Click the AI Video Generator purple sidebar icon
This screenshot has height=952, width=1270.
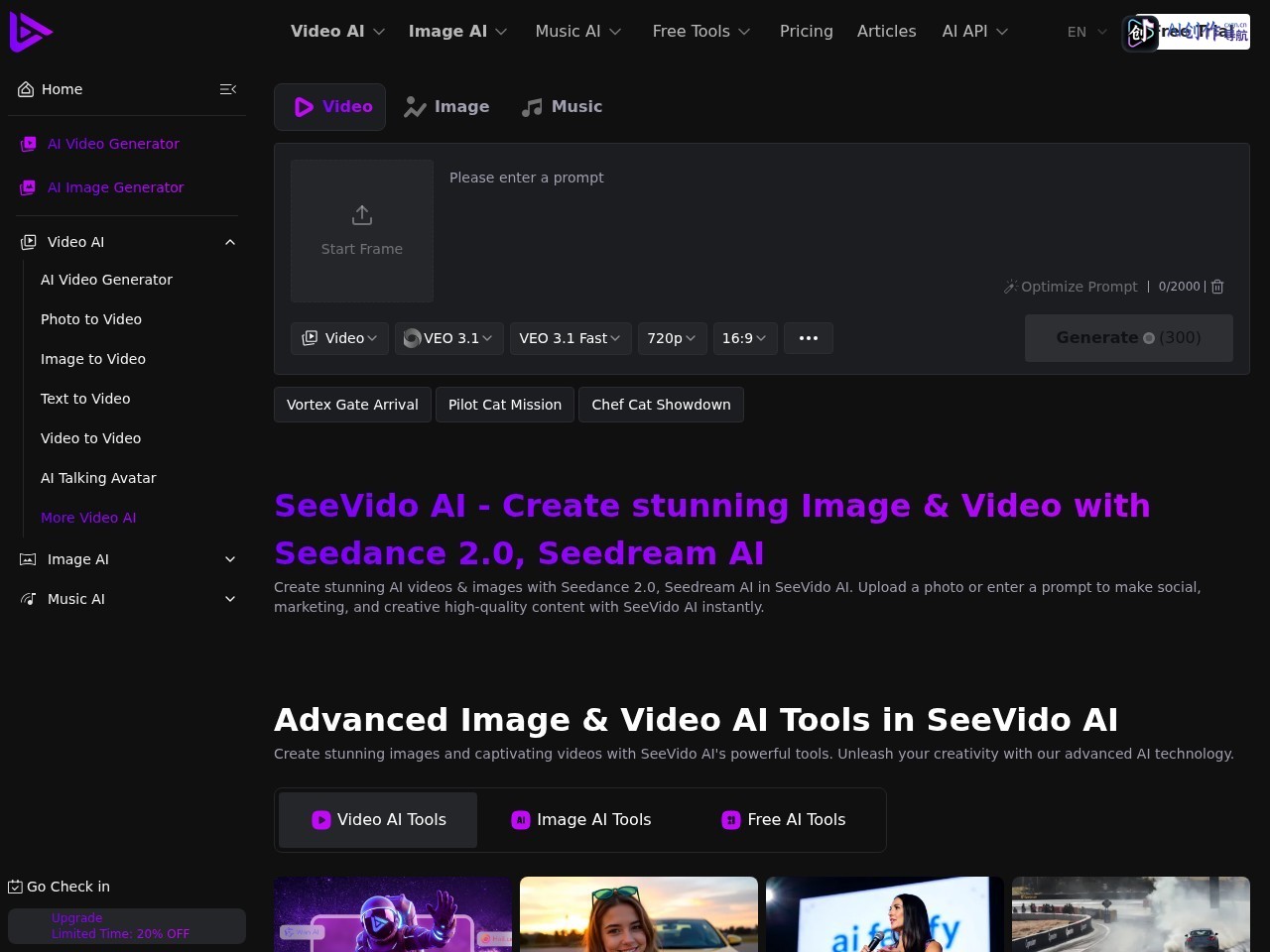click(29, 144)
